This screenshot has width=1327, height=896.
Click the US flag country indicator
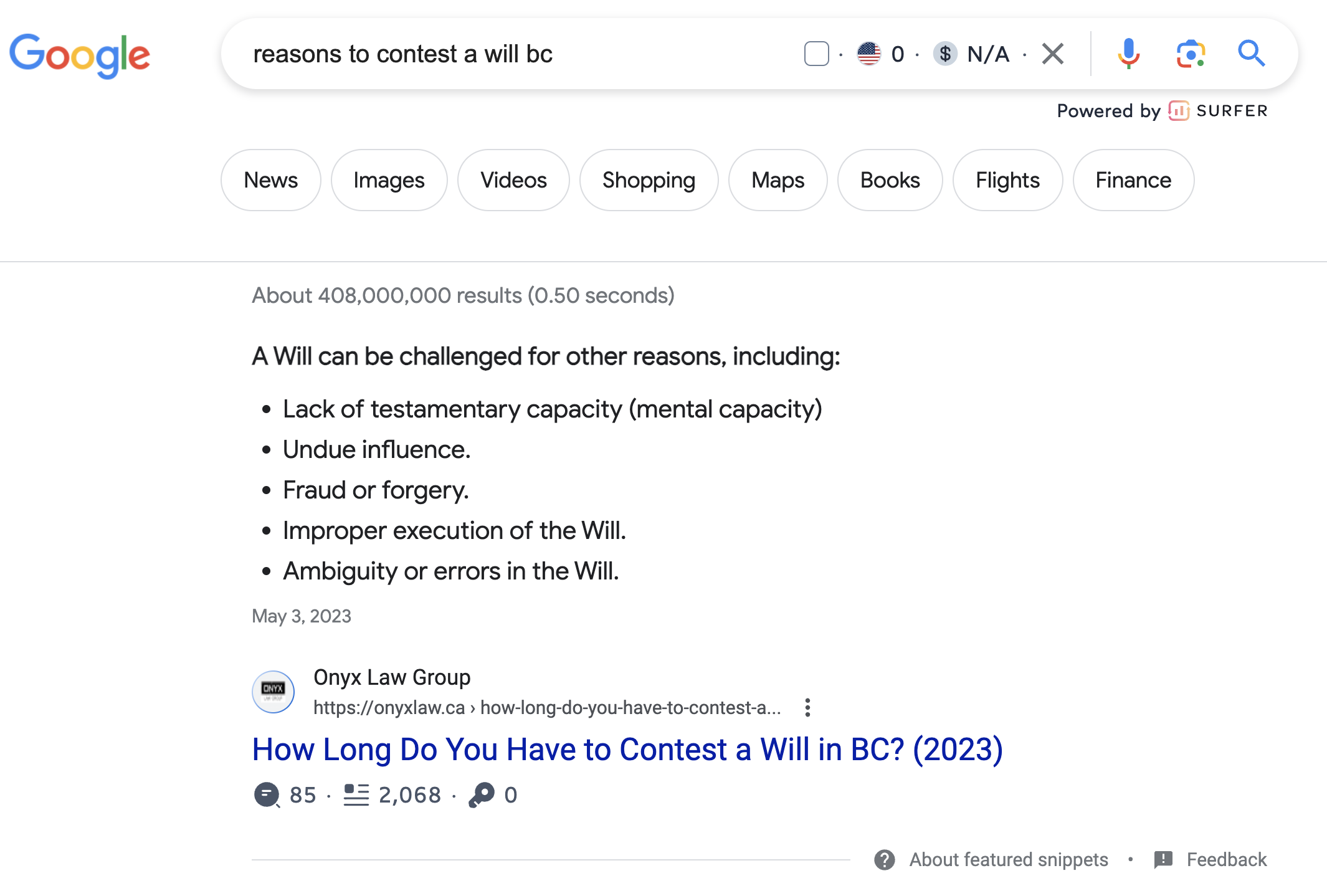[x=868, y=54]
